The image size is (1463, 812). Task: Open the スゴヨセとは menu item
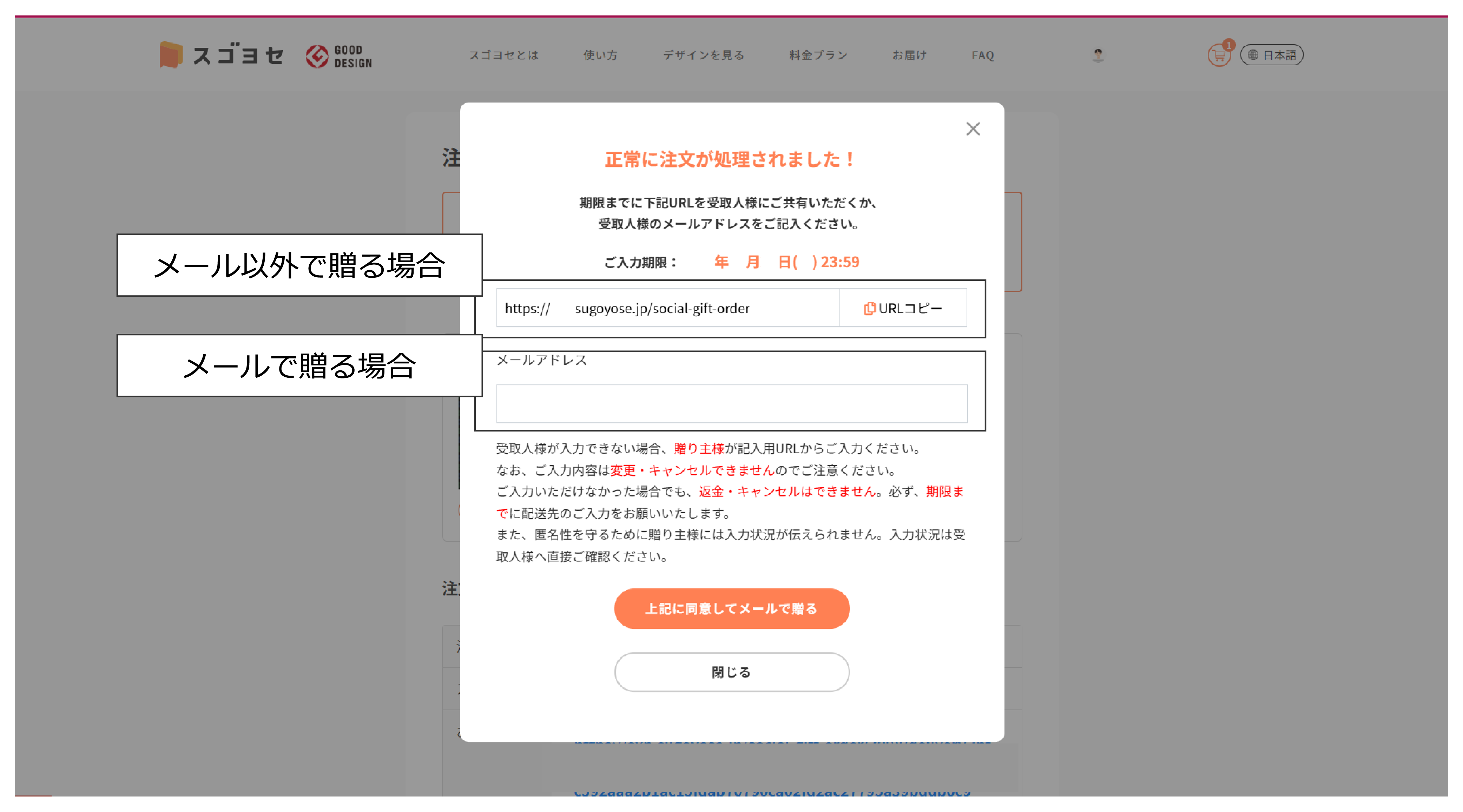point(503,55)
